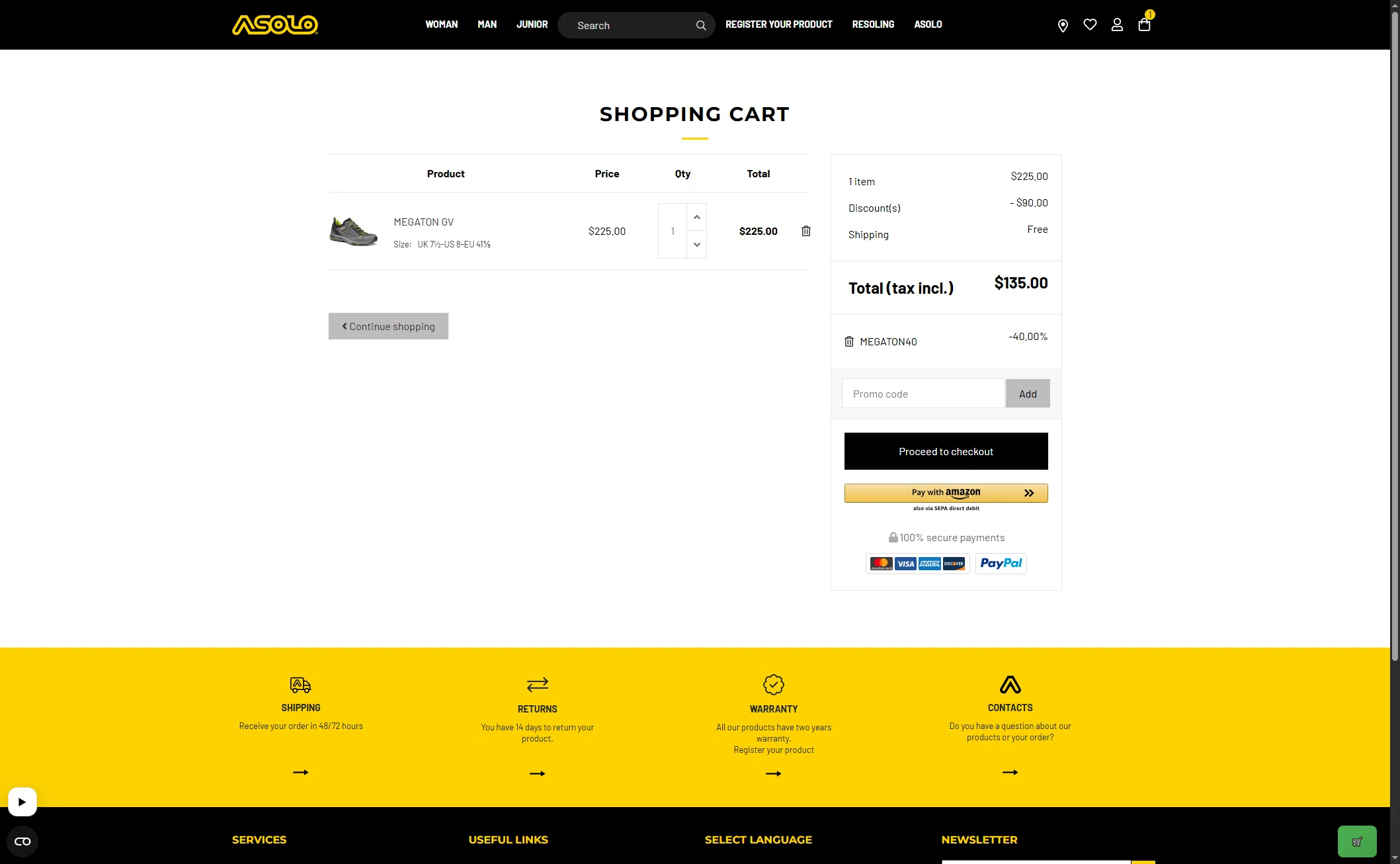The height and width of the screenshot is (864, 1400).
Task: Follow the arrow under Shipping
Action: click(x=301, y=772)
